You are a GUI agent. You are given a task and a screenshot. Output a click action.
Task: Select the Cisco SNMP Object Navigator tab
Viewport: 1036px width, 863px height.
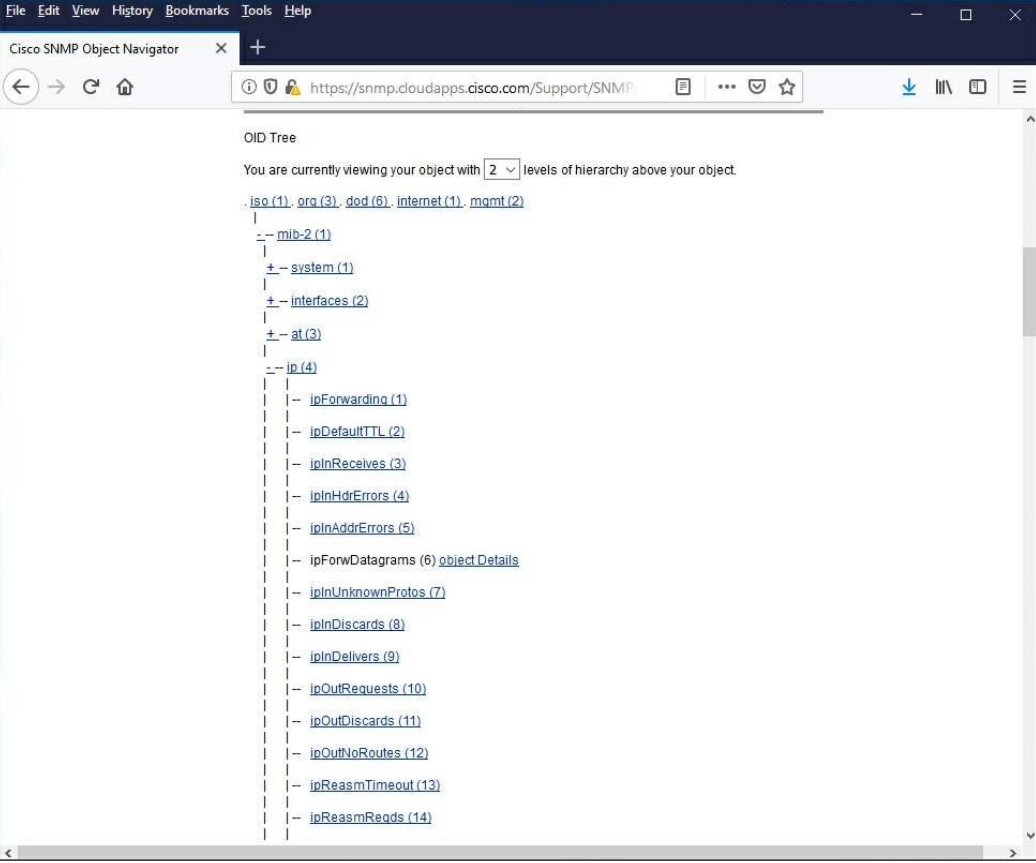[x=119, y=48]
